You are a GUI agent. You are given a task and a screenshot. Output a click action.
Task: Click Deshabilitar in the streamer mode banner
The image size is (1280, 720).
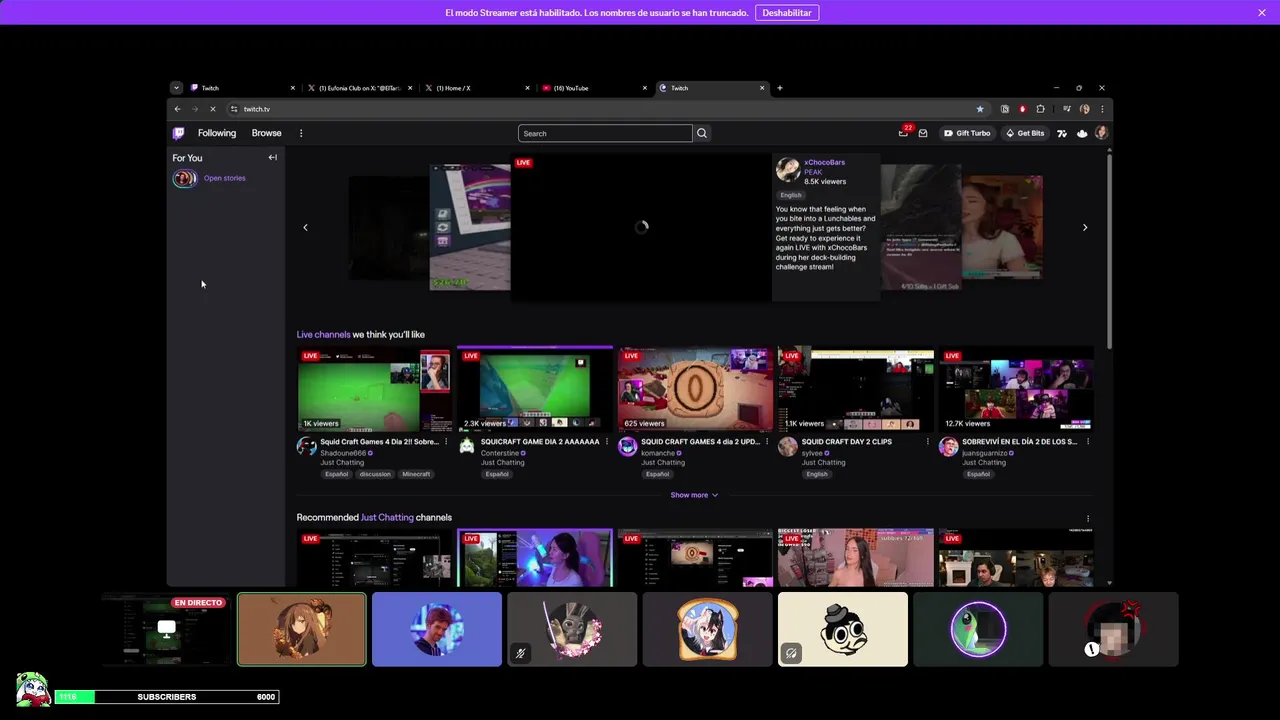pyautogui.click(x=787, y=13)
